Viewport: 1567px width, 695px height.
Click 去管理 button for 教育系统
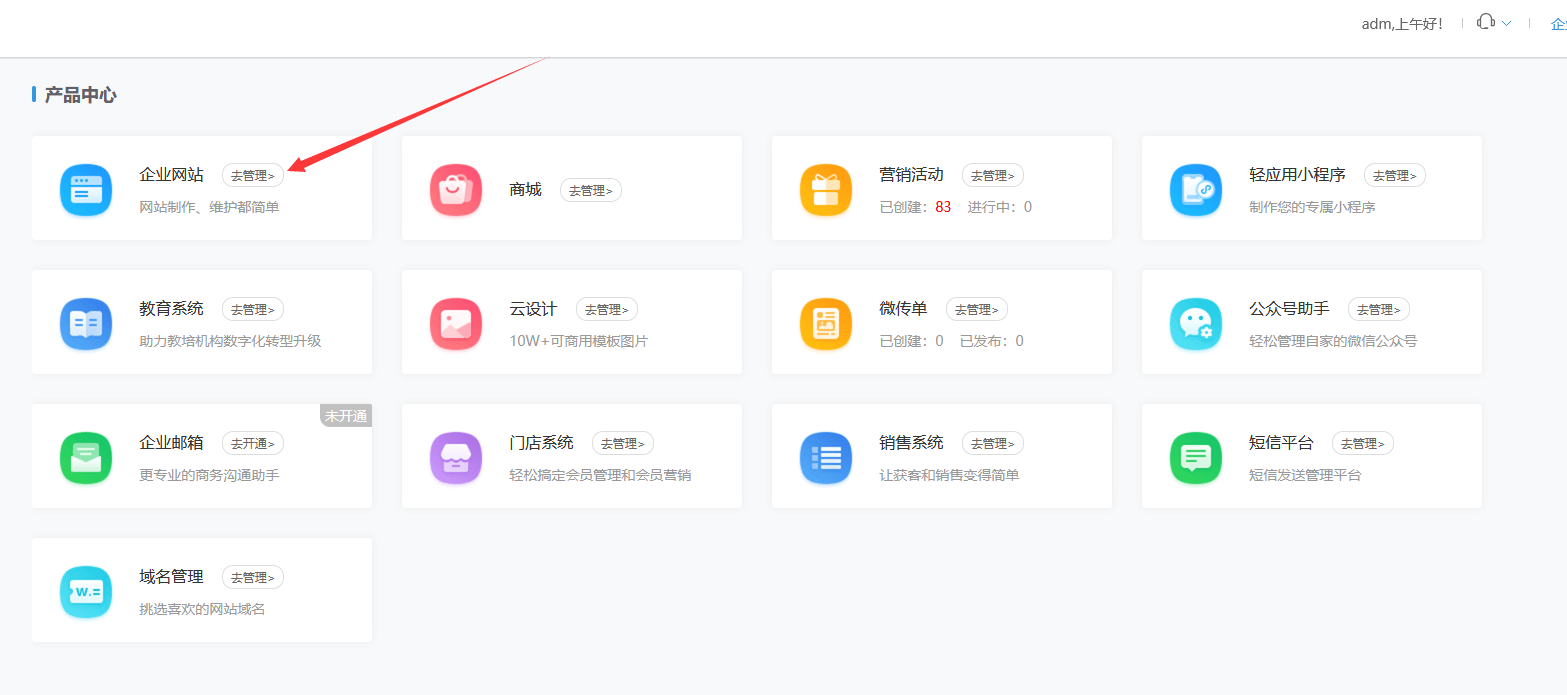tap(253, 309)
